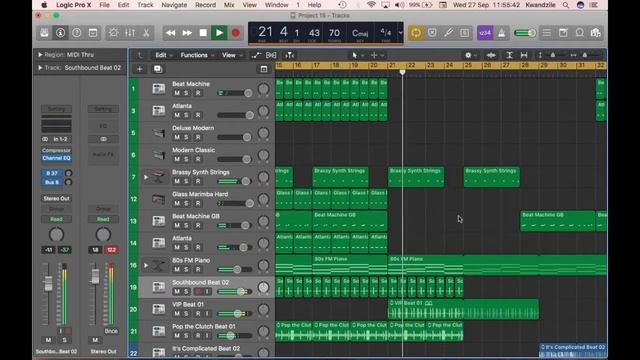The height and width of the screenshot is (360, 640).
Task: Open the Loop Browser button
Action: [580, 33]
